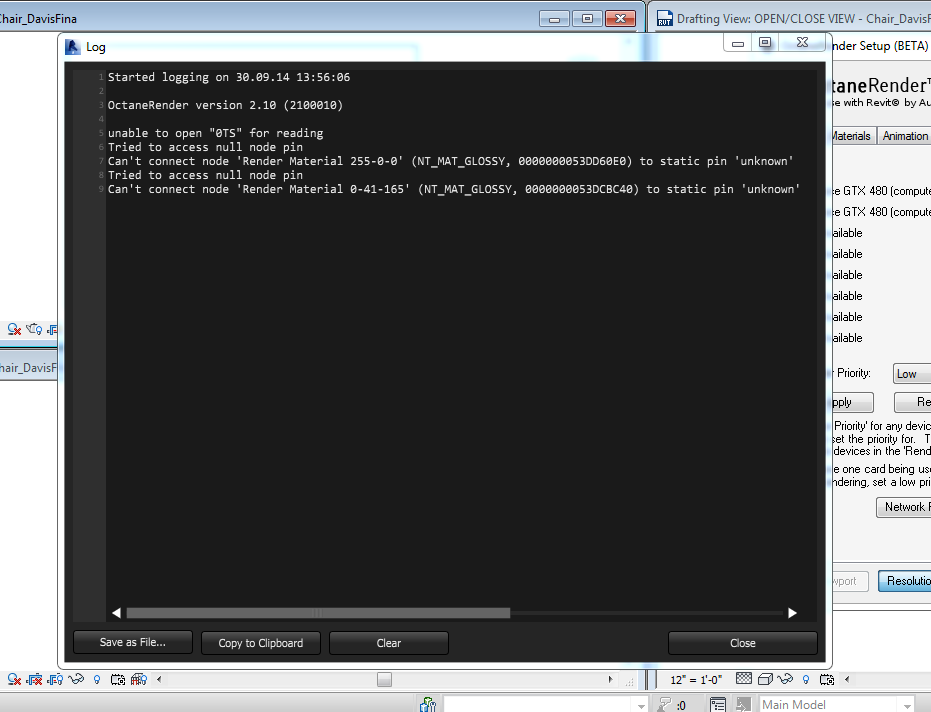The height and width of the screenshot is (712, 931).
Task: Click 'OctaneRender version 2.10 (2100010)' log line
Action: 225,105
